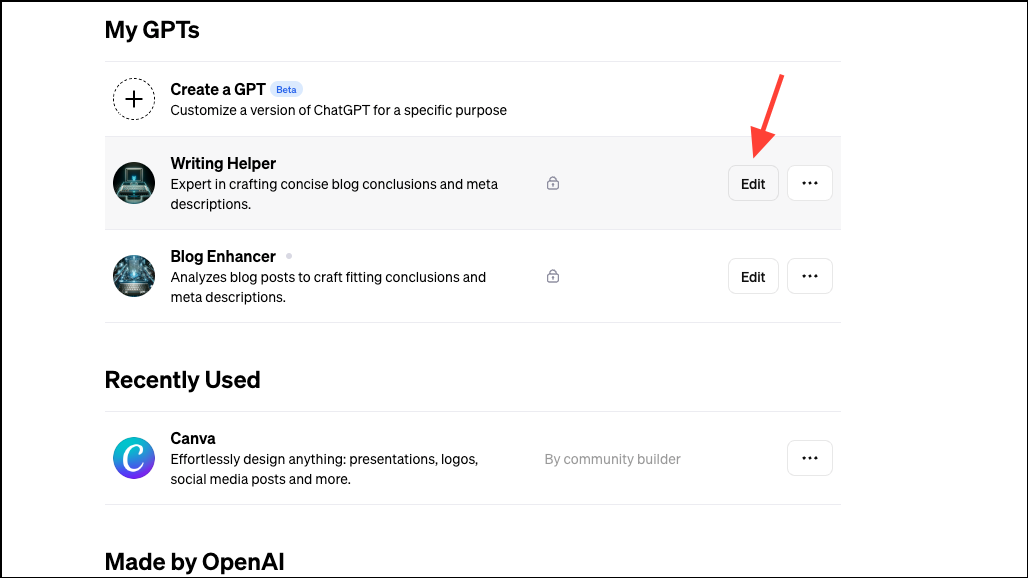Click the Canva description text

pos(324,469)
